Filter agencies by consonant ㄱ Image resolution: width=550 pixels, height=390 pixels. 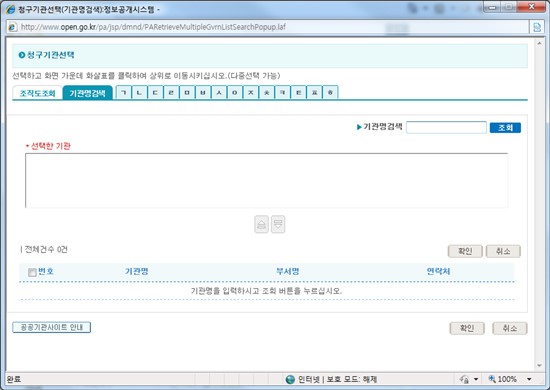tap(123, 93)
